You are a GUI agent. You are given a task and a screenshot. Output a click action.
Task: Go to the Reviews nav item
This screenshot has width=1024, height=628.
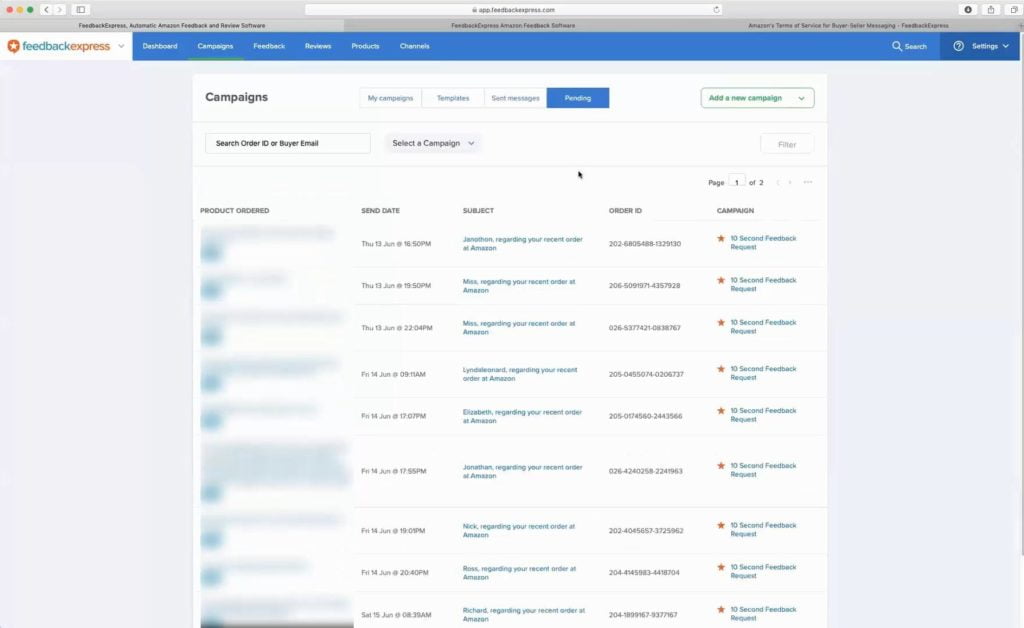(x=318, y=46)
